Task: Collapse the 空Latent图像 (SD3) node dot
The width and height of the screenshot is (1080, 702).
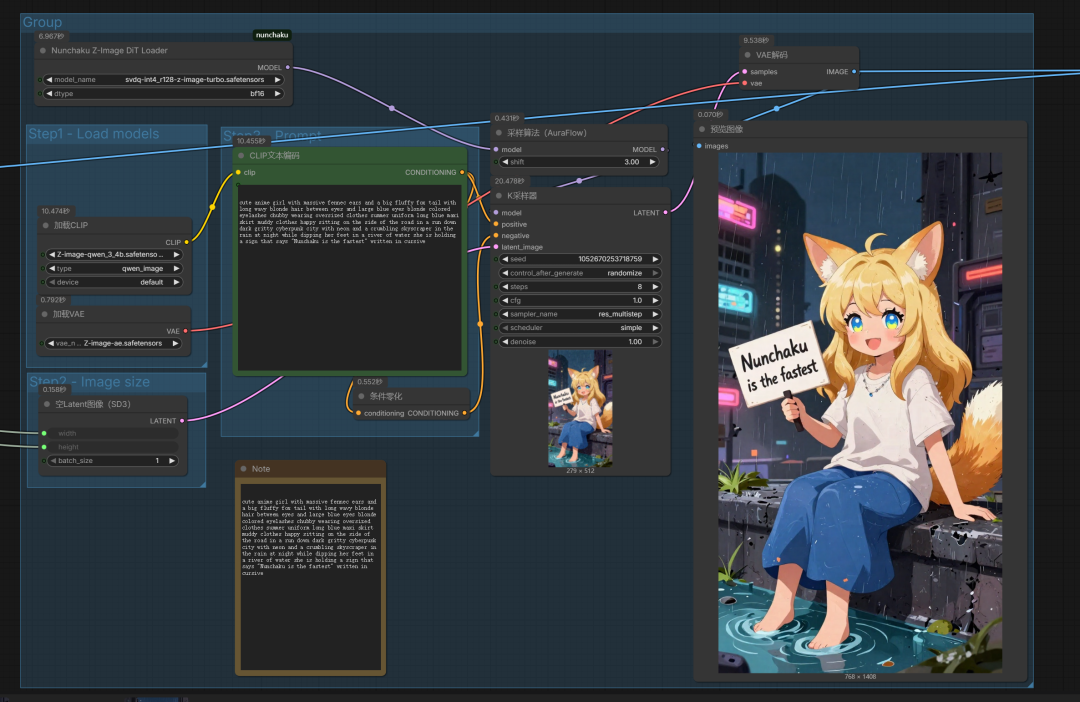Action: [47, 404]
